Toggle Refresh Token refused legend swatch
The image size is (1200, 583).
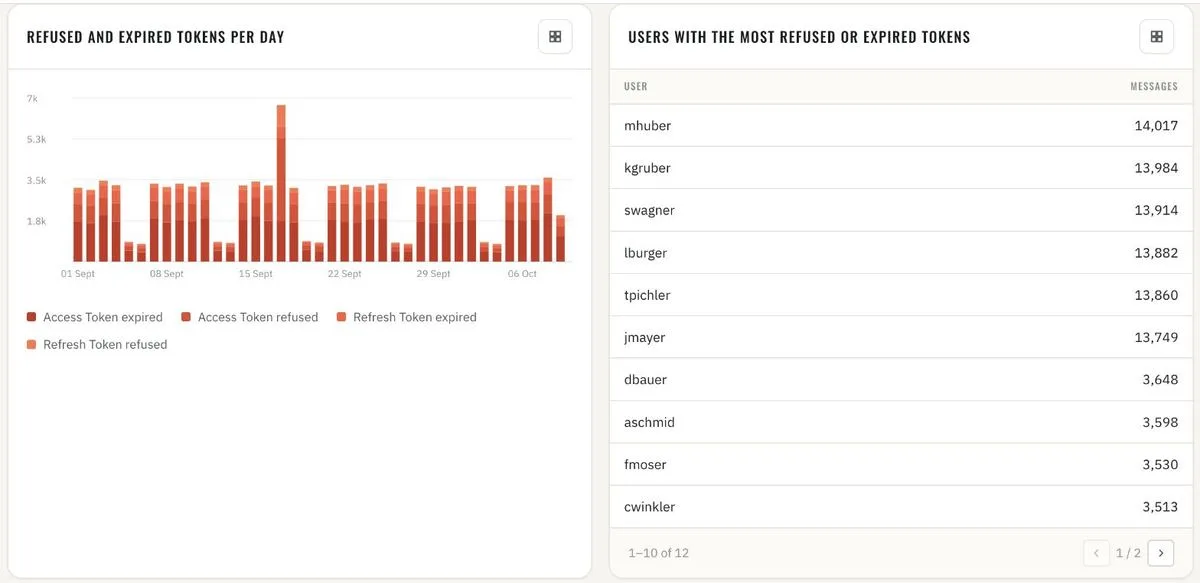(32, 344)
